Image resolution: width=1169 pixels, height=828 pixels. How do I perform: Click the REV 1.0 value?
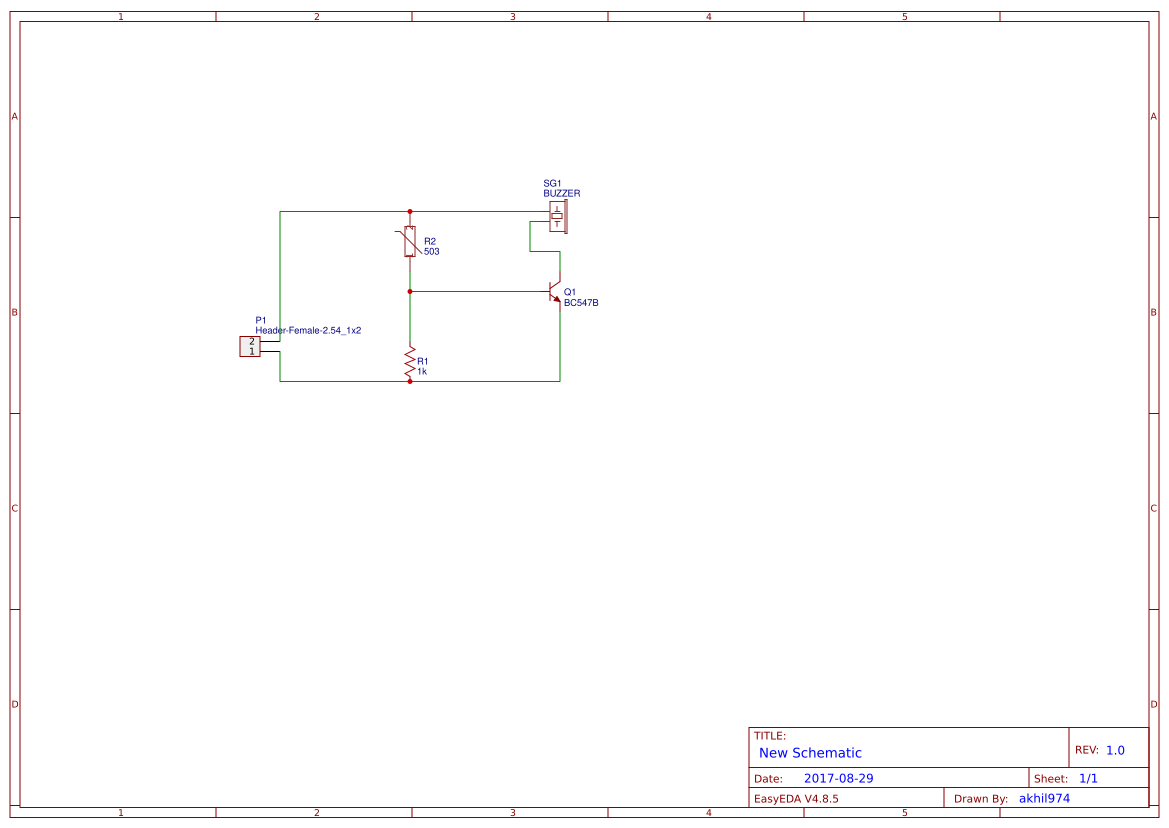pos(1115,750)
